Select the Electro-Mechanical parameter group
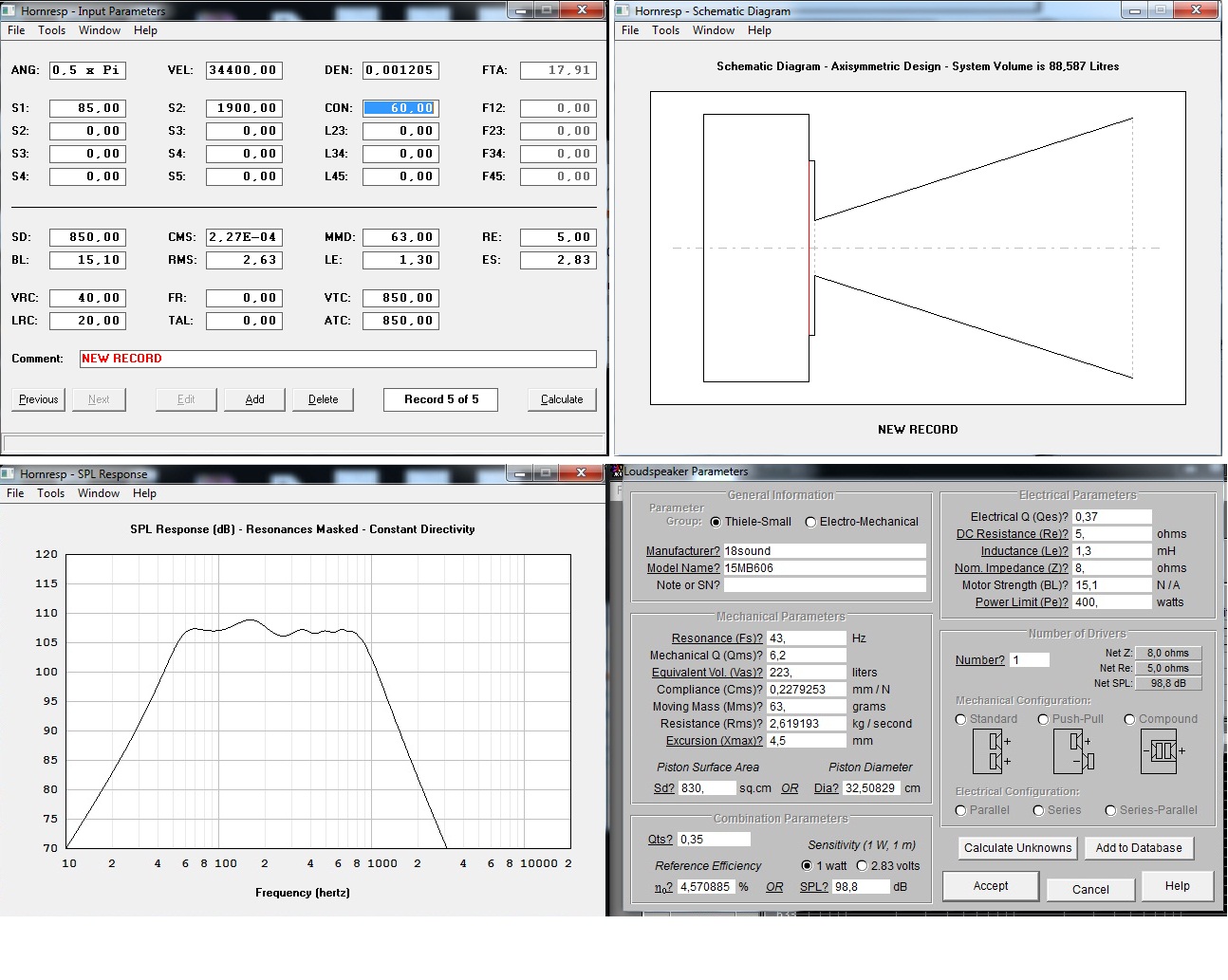The height and width of the screenshot is (980, 1228). pos(810,522)
